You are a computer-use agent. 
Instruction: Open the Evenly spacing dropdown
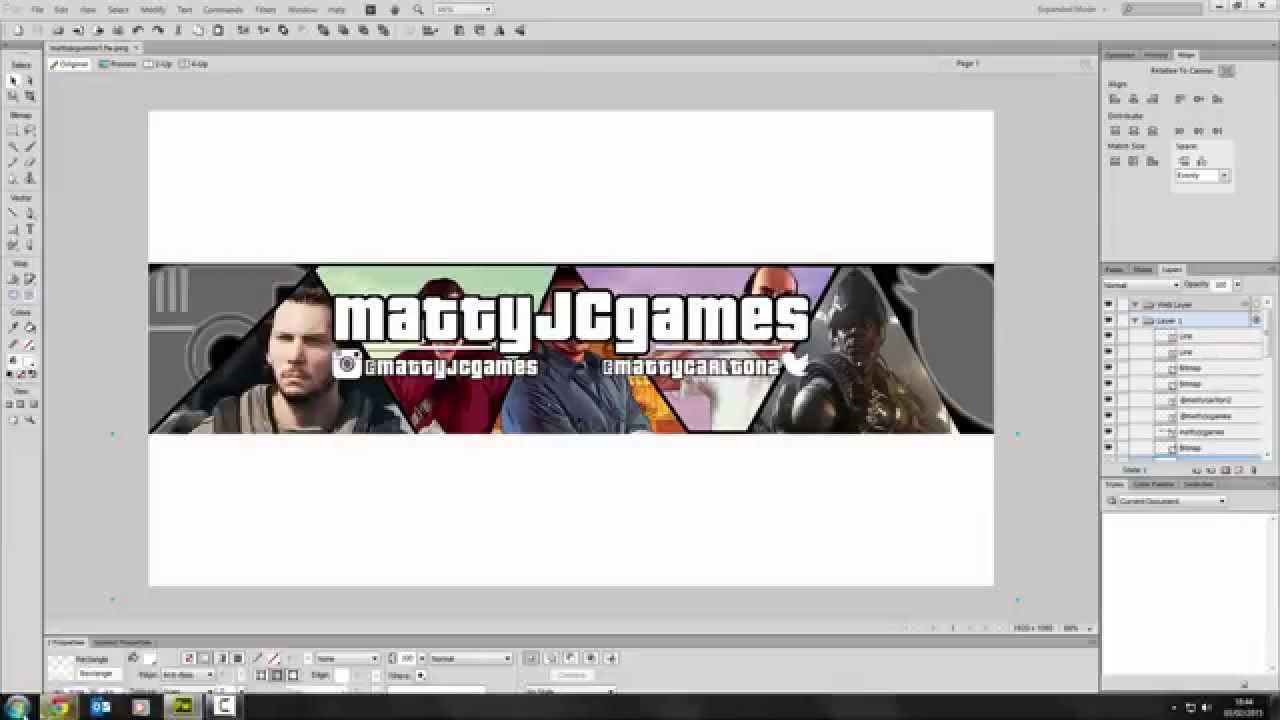(1203, 175)
